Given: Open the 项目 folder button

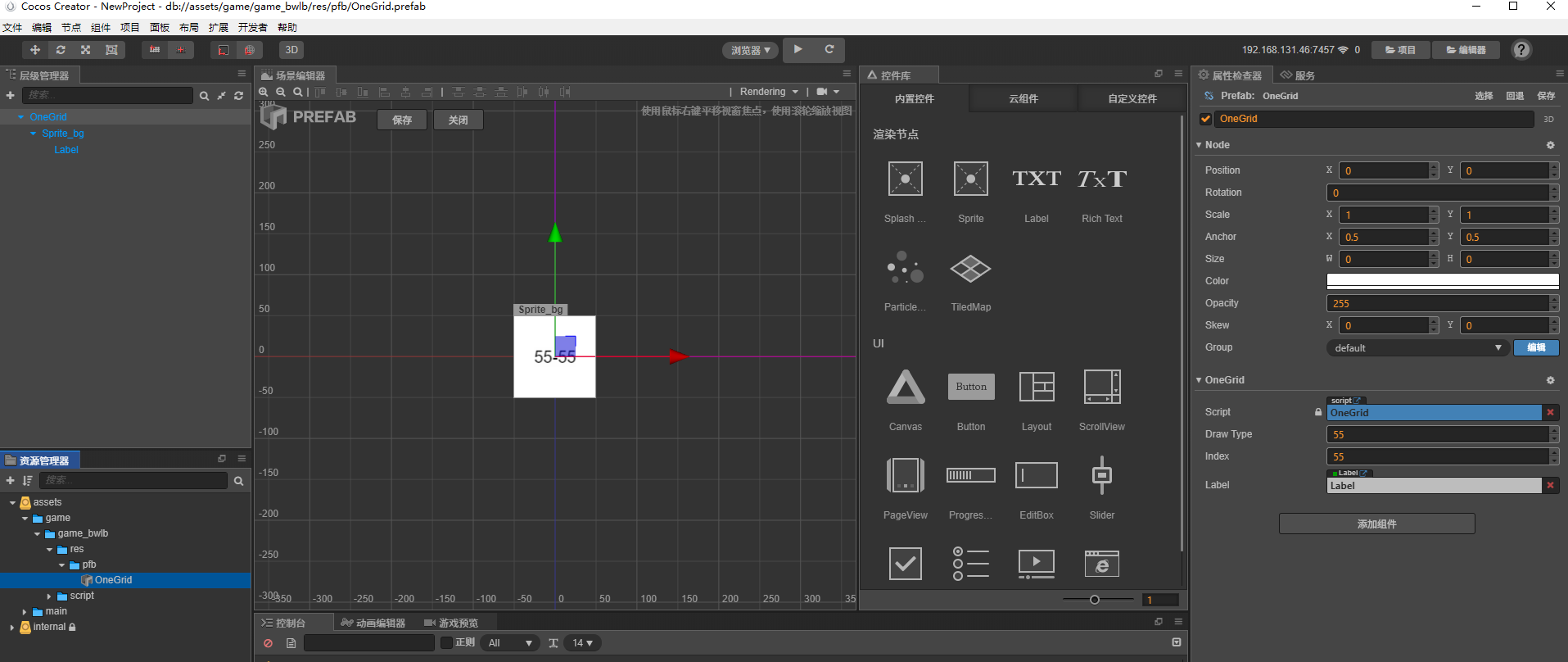Looking at the screenshot, I should 1400,50.
